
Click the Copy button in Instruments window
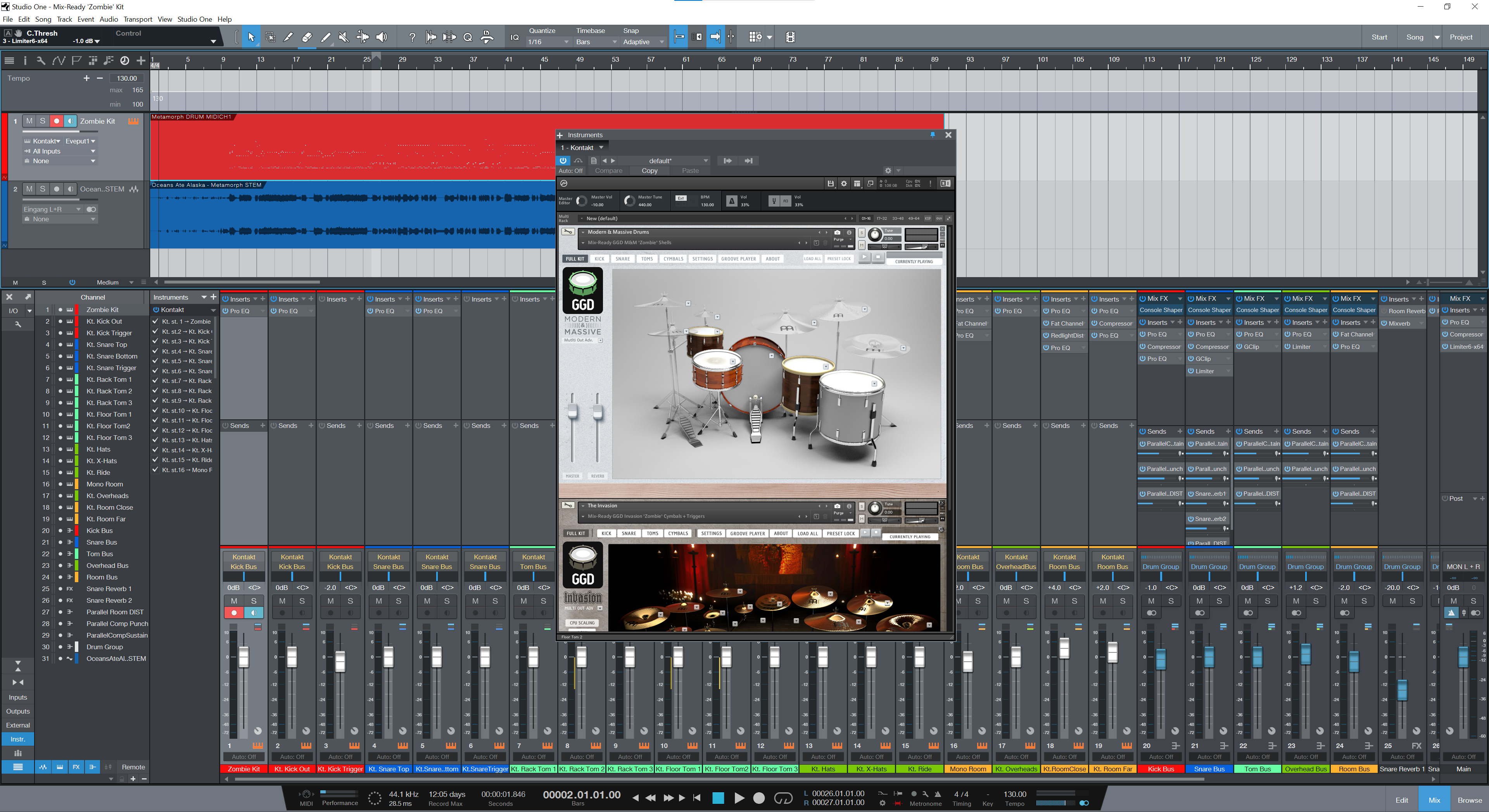(649, 171)
